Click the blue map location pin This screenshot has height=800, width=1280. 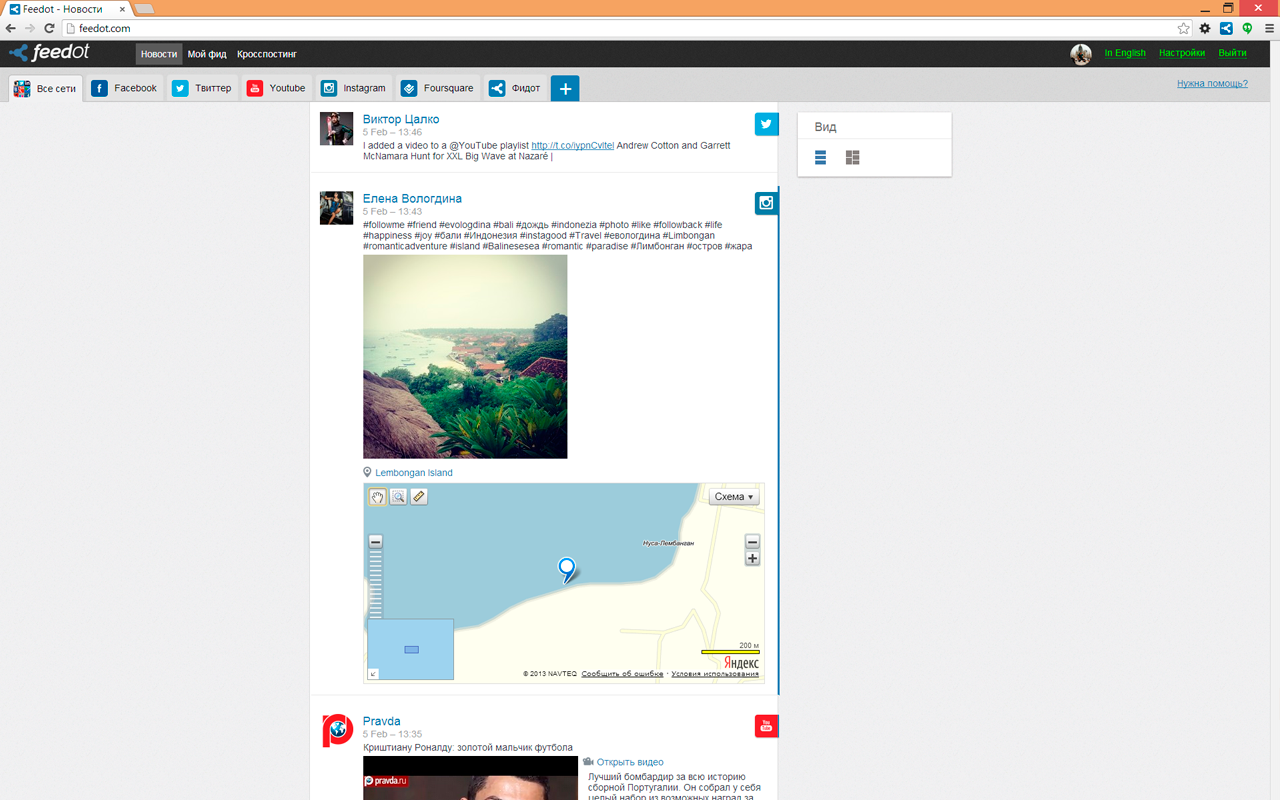(566, 570)
